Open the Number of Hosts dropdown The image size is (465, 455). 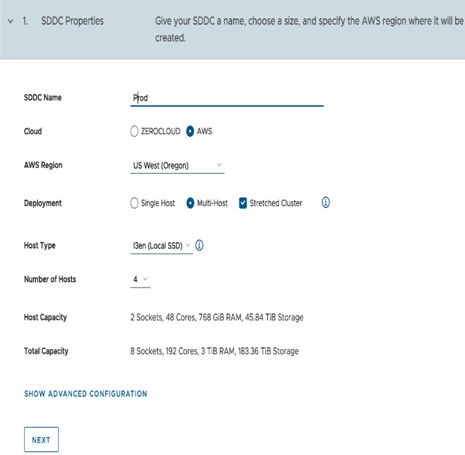[x=140, y=279]
